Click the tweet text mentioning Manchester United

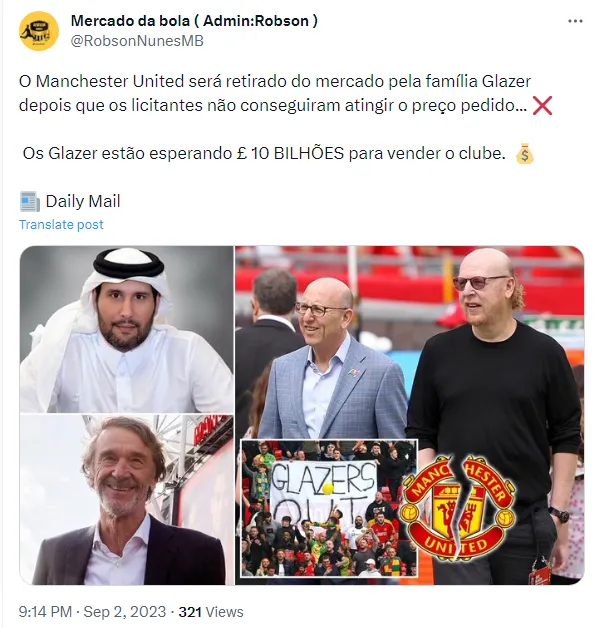275,93
